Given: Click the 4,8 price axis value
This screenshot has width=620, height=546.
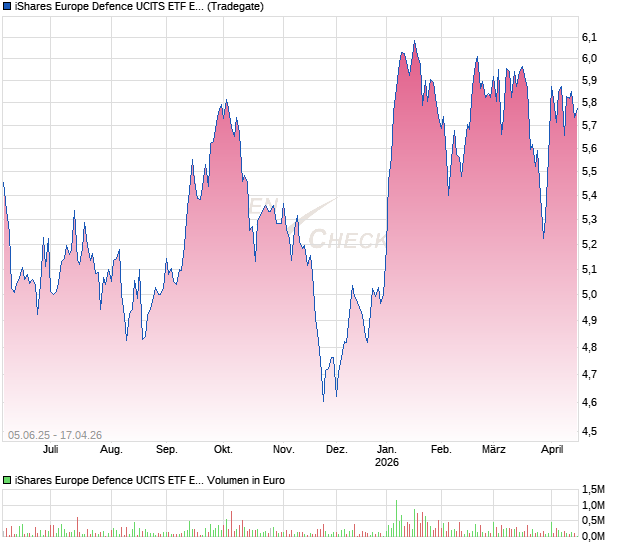Looking at the screenshot, I should pyautogui.click(x=589, y=348).
